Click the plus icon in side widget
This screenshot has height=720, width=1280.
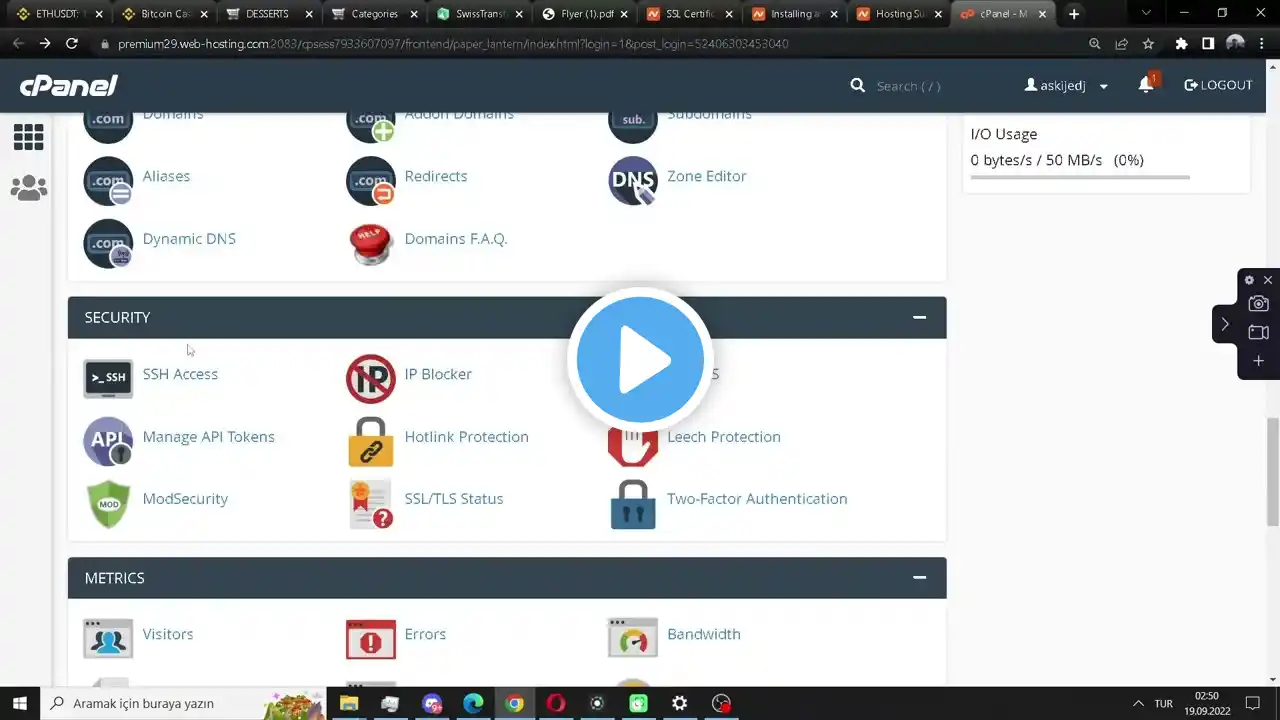(x=1258, y=360)
